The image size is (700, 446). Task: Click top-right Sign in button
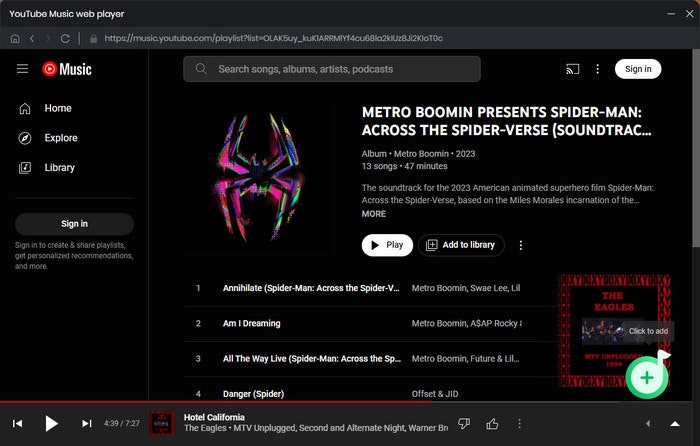pos(638,69)
